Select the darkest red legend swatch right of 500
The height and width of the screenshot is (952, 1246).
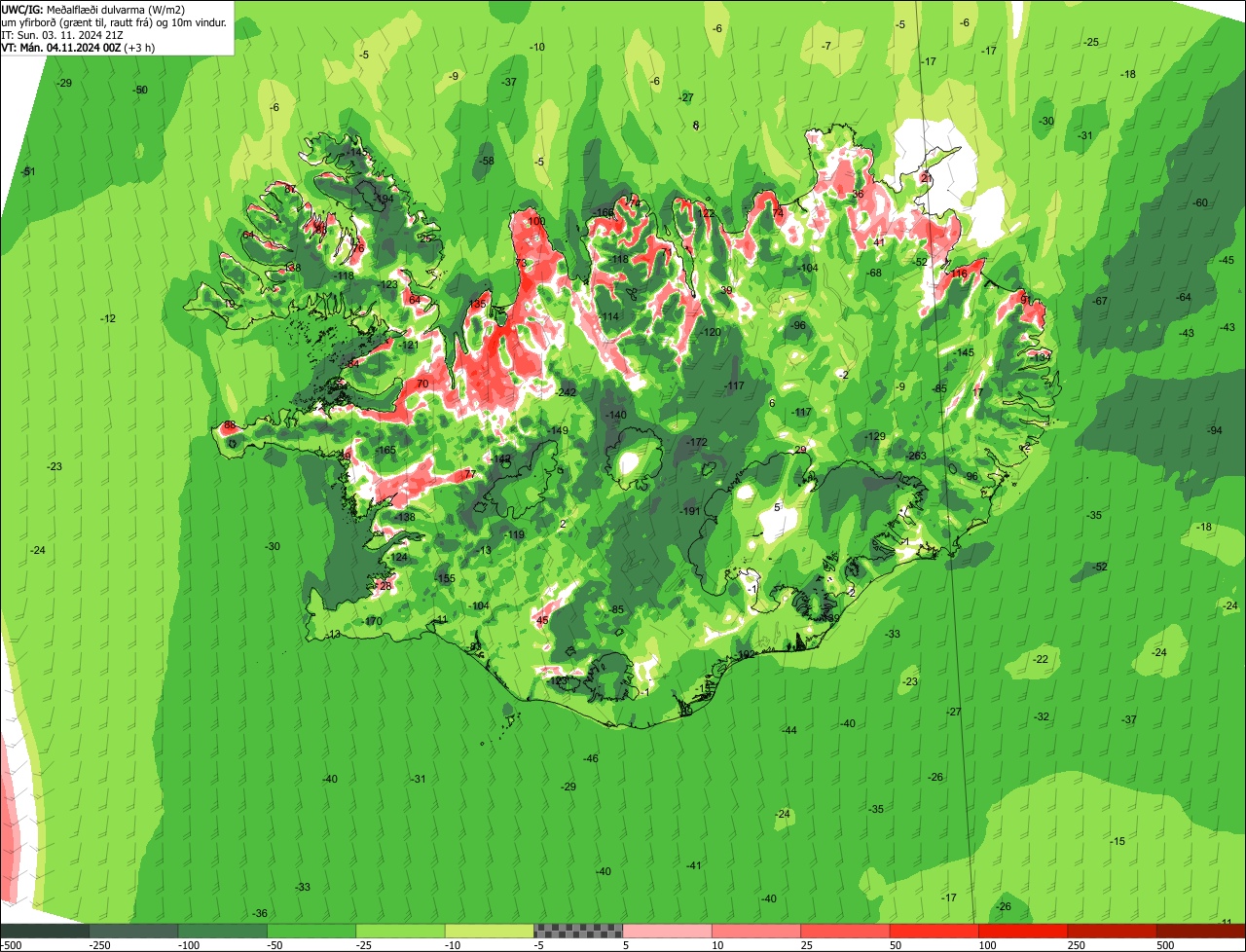[1201, 931]
